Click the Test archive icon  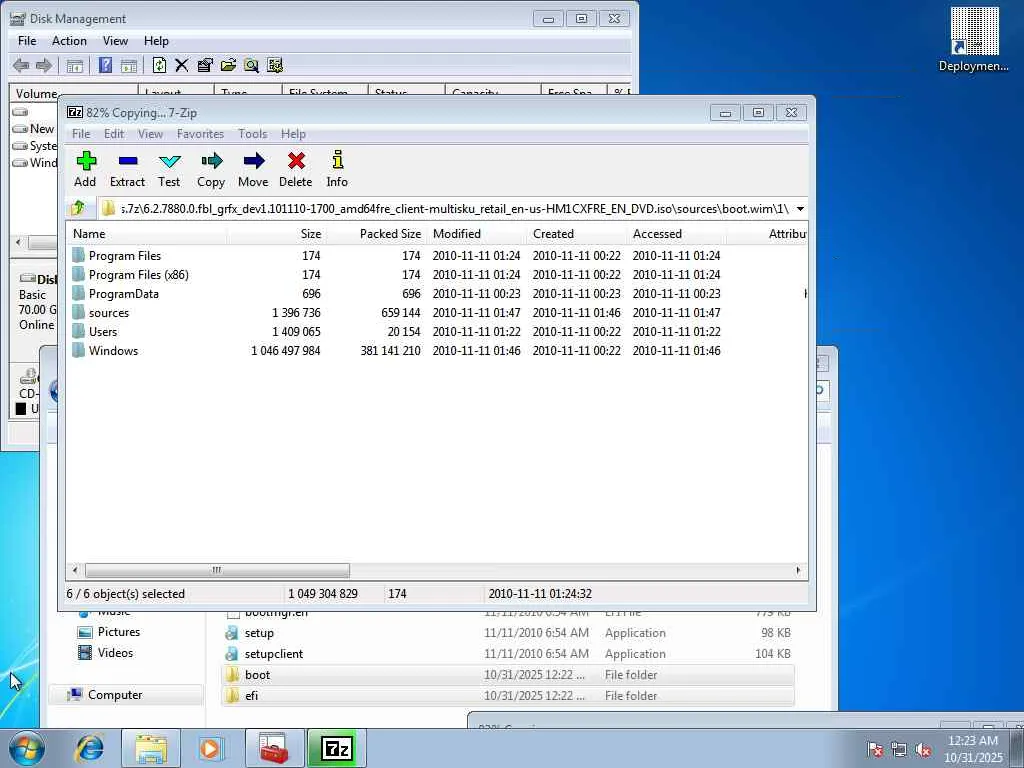169,169
